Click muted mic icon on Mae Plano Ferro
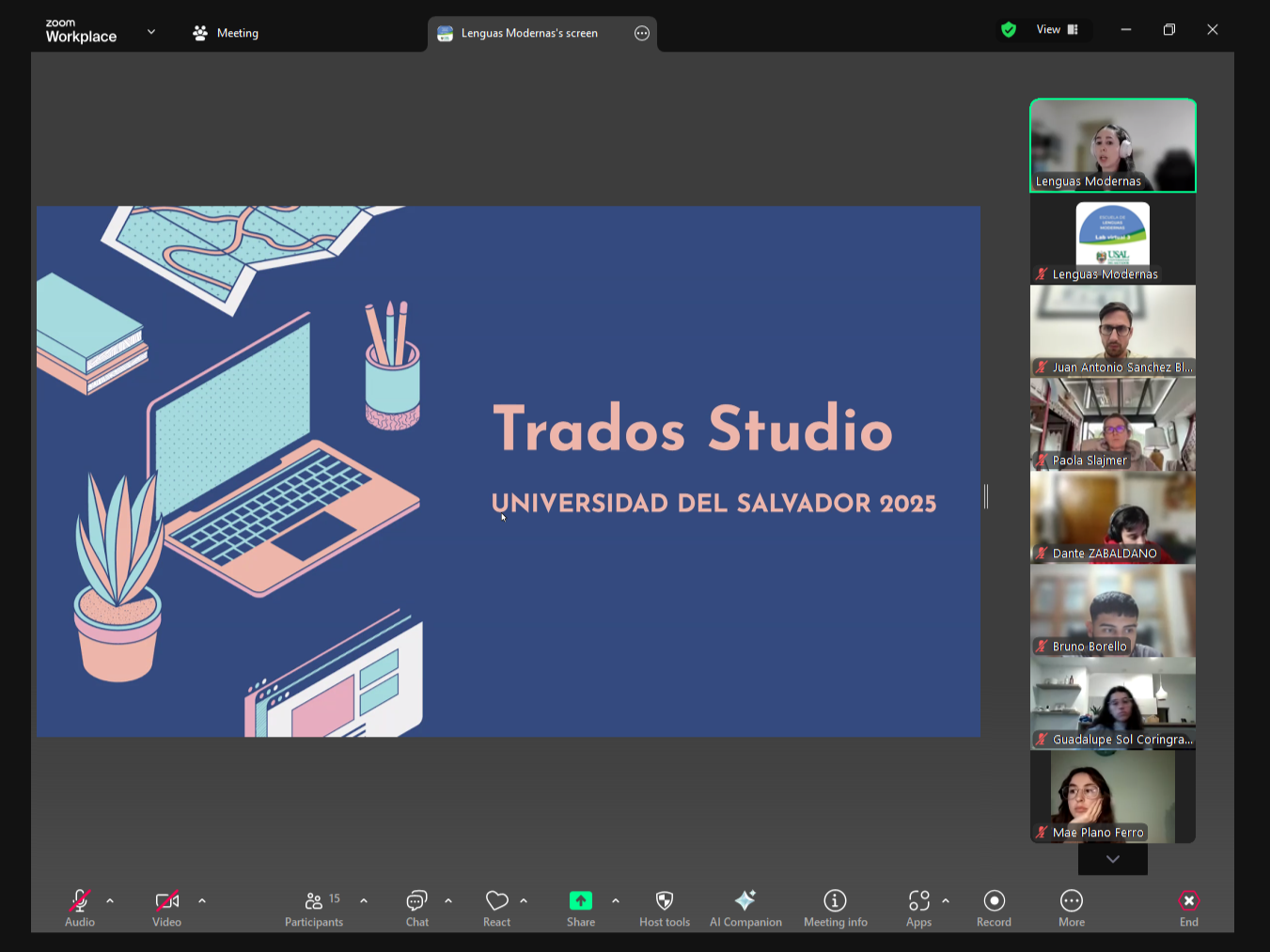Screen dimensions: 1270x952 pos(1042,833)
